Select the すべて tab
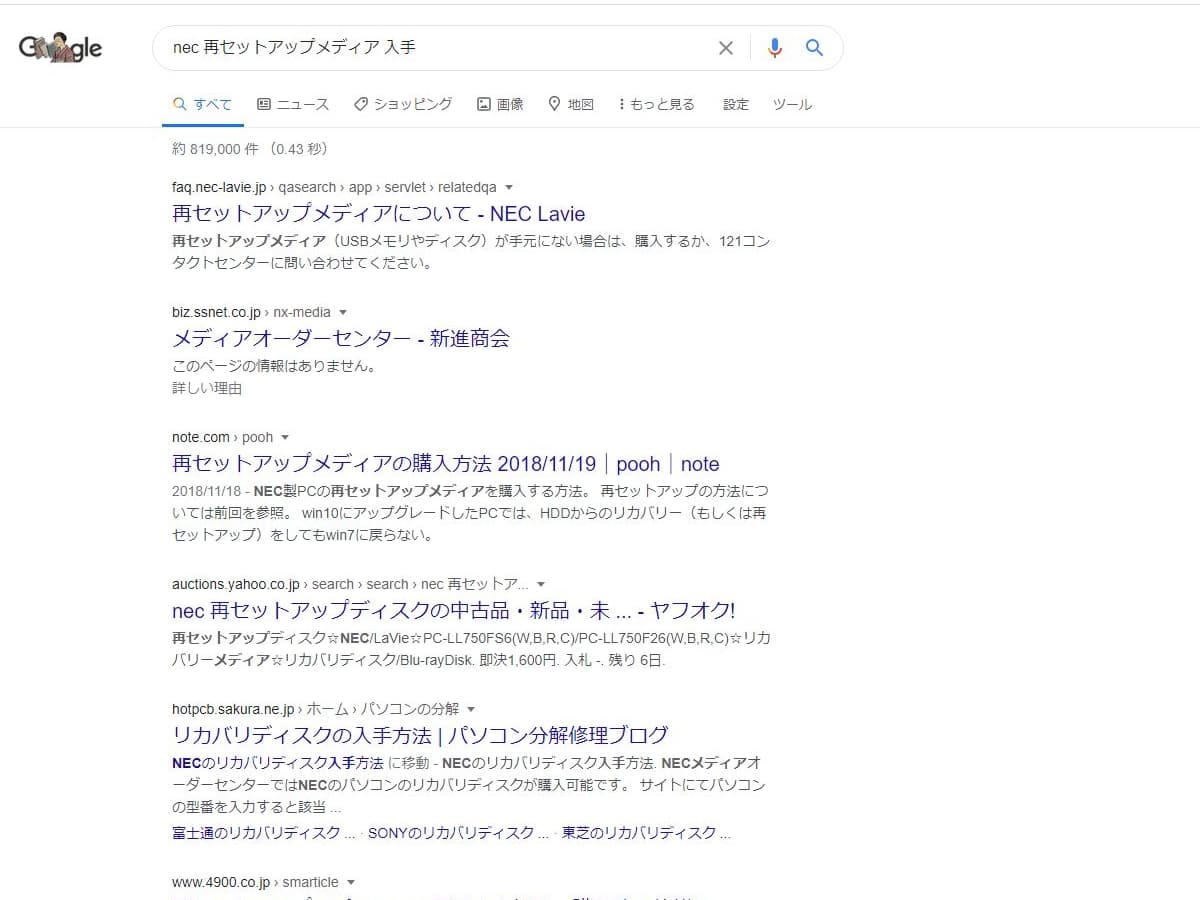This screenshot has height=900, width=1200. tap(202, 104)
